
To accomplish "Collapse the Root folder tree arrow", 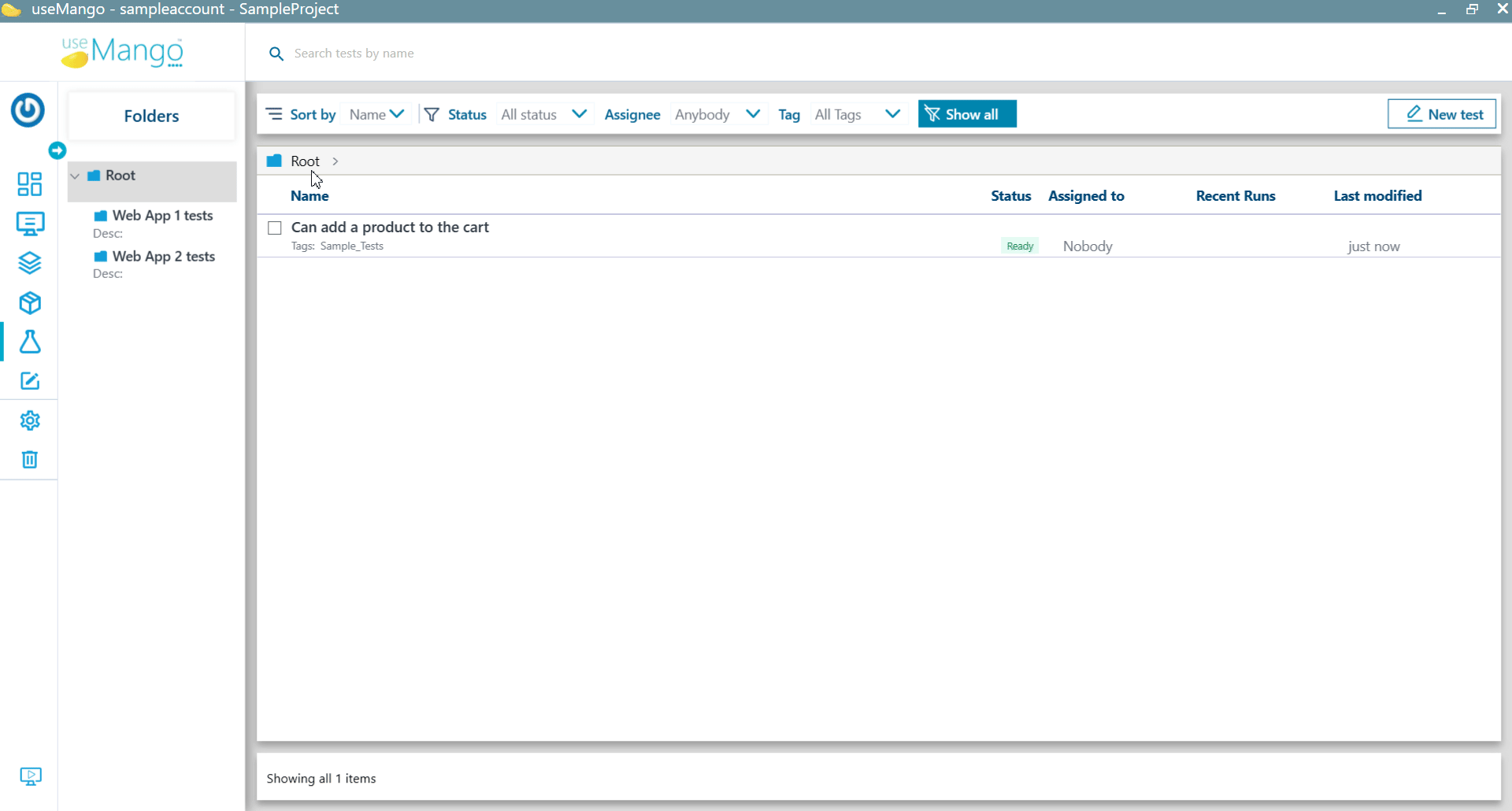I will click(75, 176).
